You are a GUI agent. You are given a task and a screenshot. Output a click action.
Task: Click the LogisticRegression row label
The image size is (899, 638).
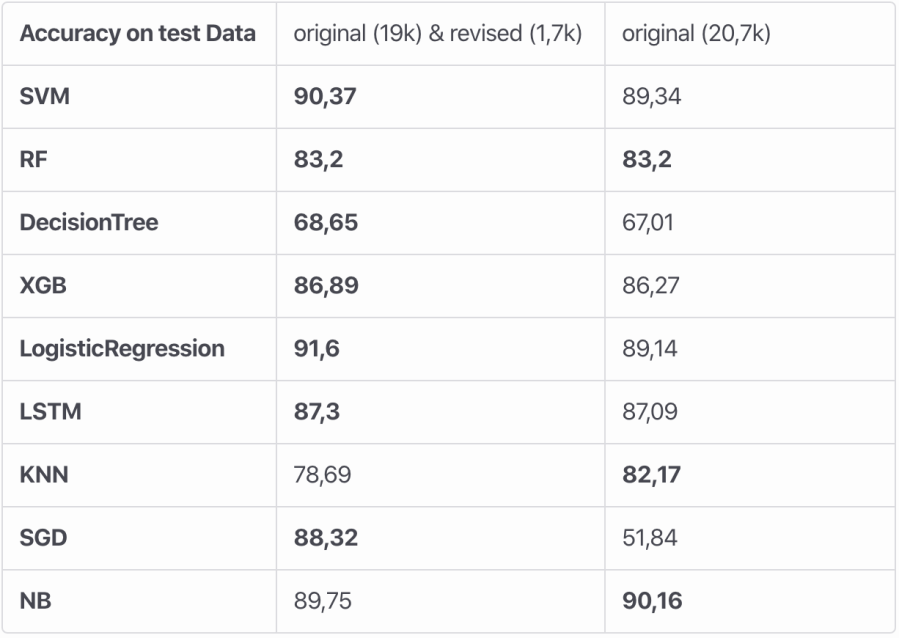pos(122,349)
